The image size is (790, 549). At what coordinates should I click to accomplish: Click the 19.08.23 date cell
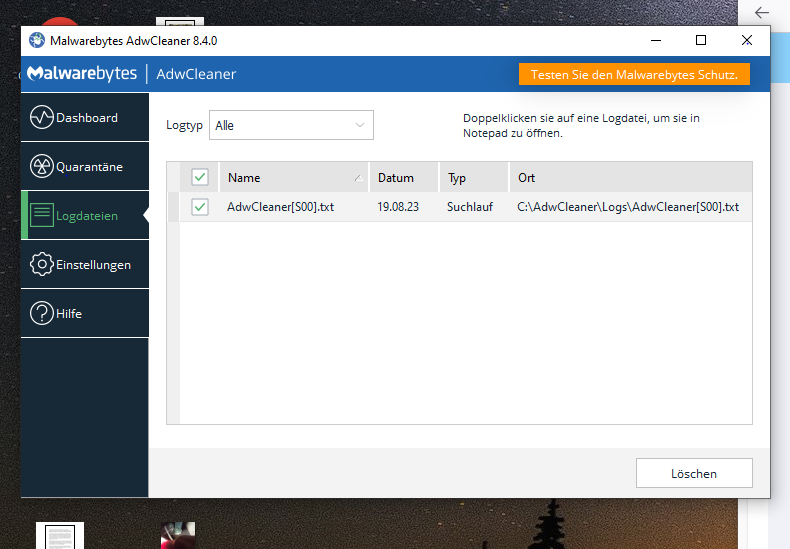point(398,207)
